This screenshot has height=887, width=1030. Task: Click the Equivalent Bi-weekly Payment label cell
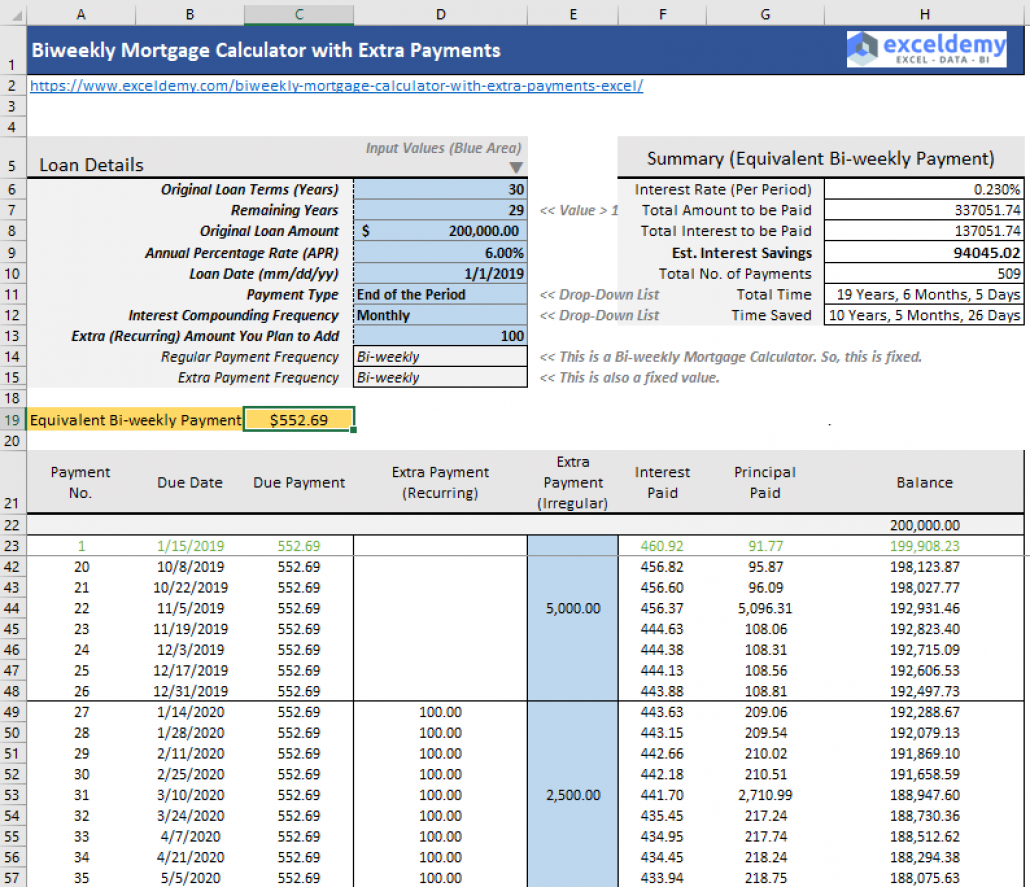tap(135, 420)
